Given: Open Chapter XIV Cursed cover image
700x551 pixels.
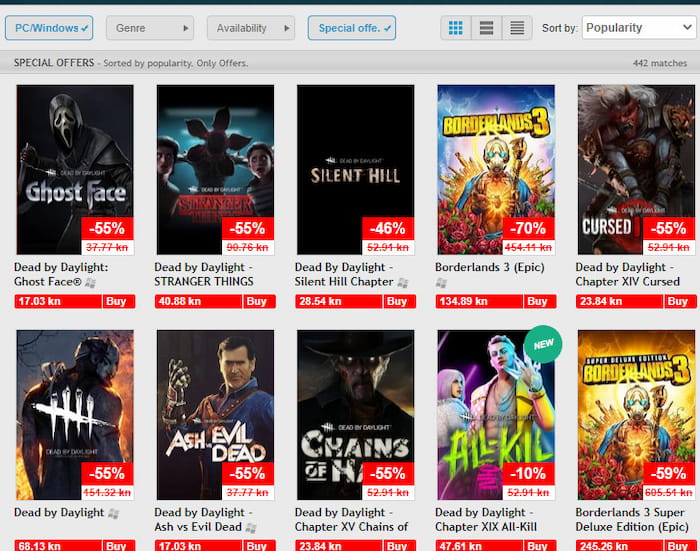Looking at the screenshot, I should (636, 170).
